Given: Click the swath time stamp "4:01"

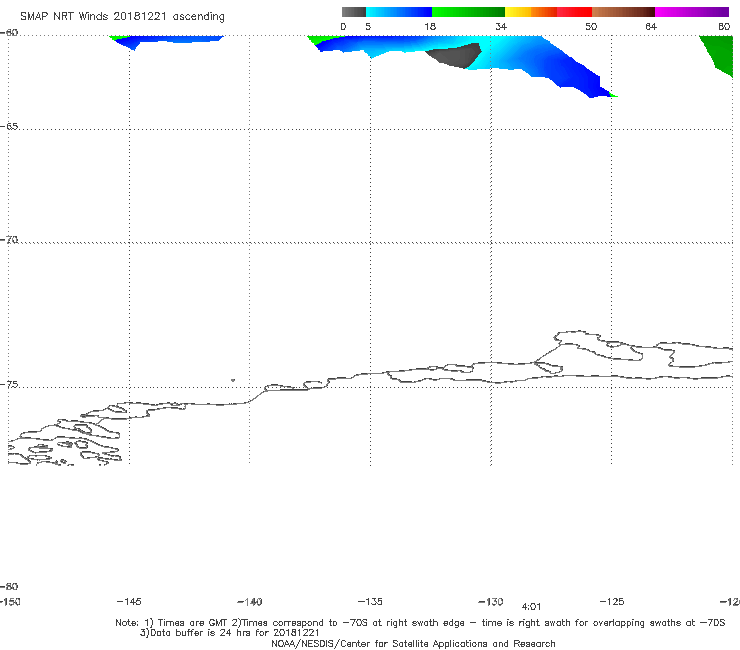Looking at the screenshot, I should tap(531, 607).
